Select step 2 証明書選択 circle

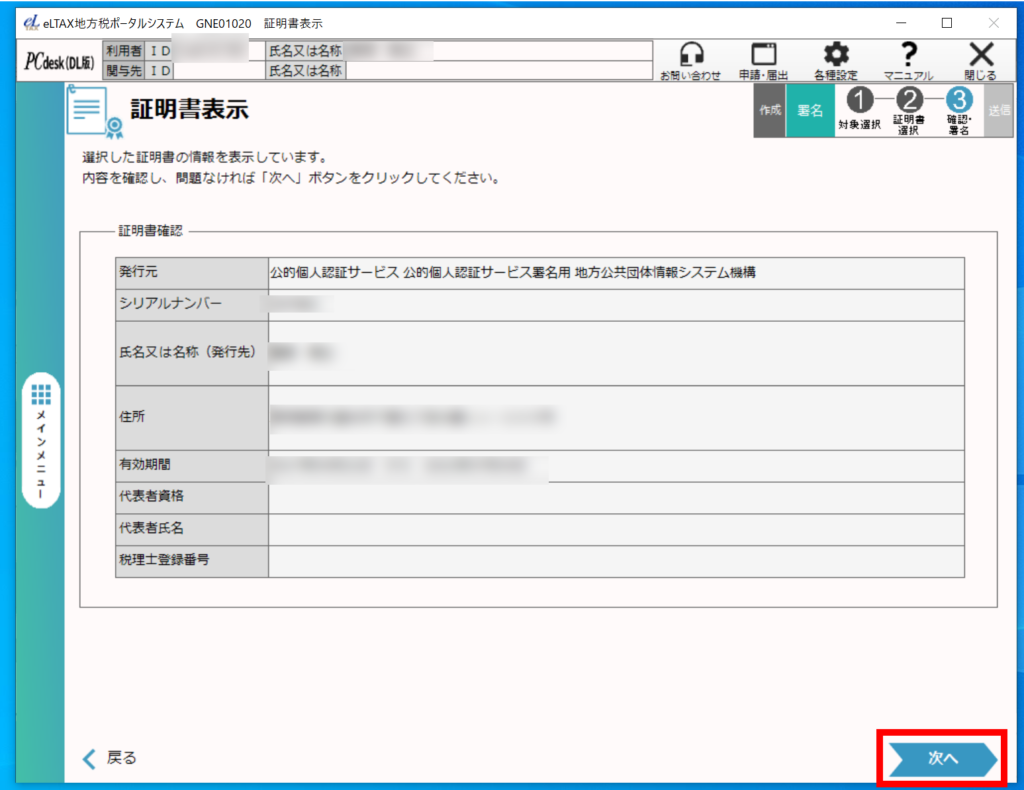[x=909, y=100]
